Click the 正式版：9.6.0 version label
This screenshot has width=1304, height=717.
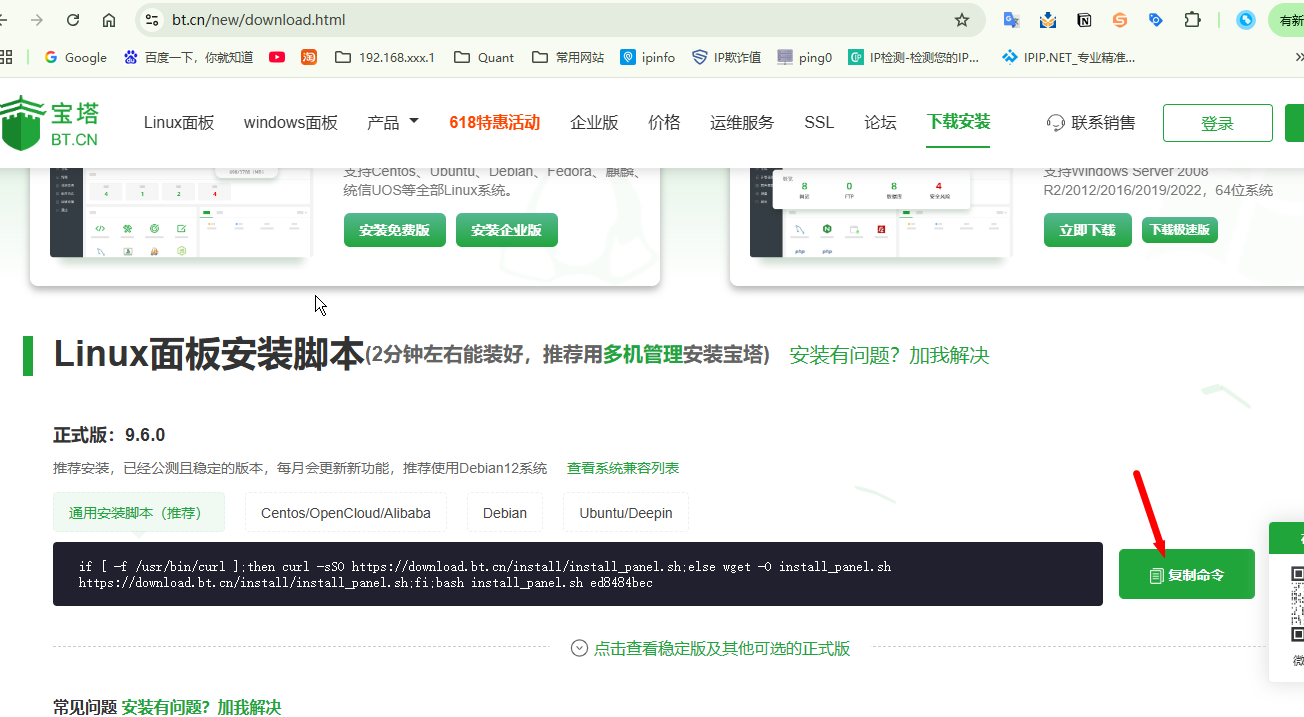[109, 435]
